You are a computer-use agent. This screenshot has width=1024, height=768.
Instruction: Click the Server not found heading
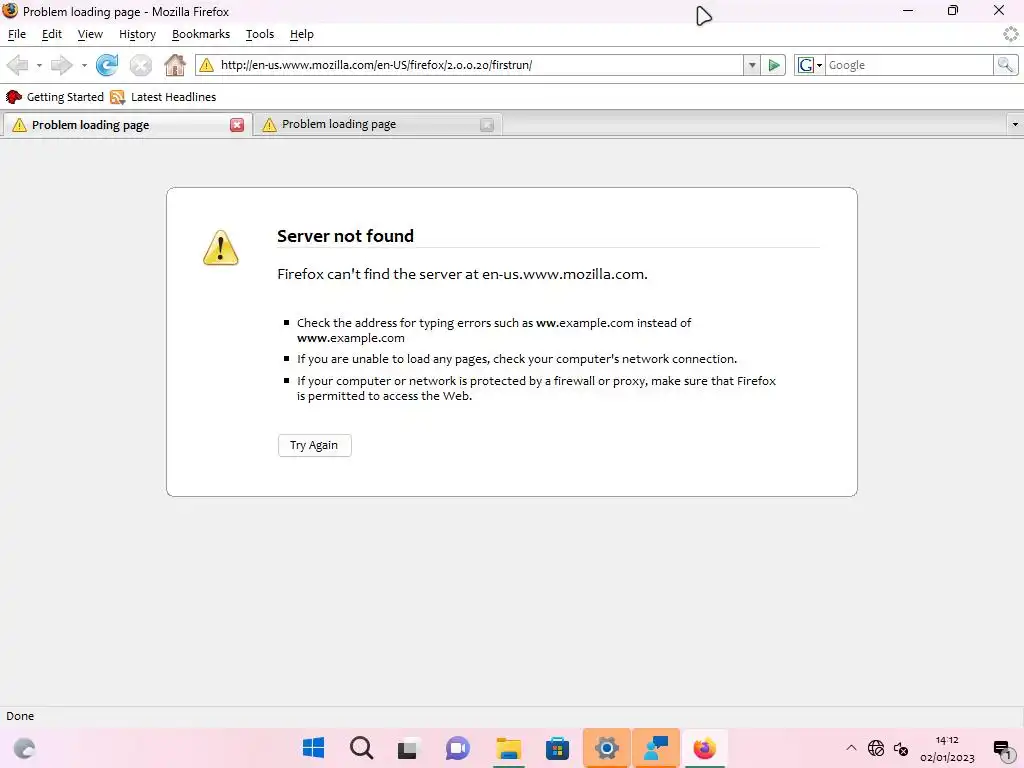click(345, 236)
